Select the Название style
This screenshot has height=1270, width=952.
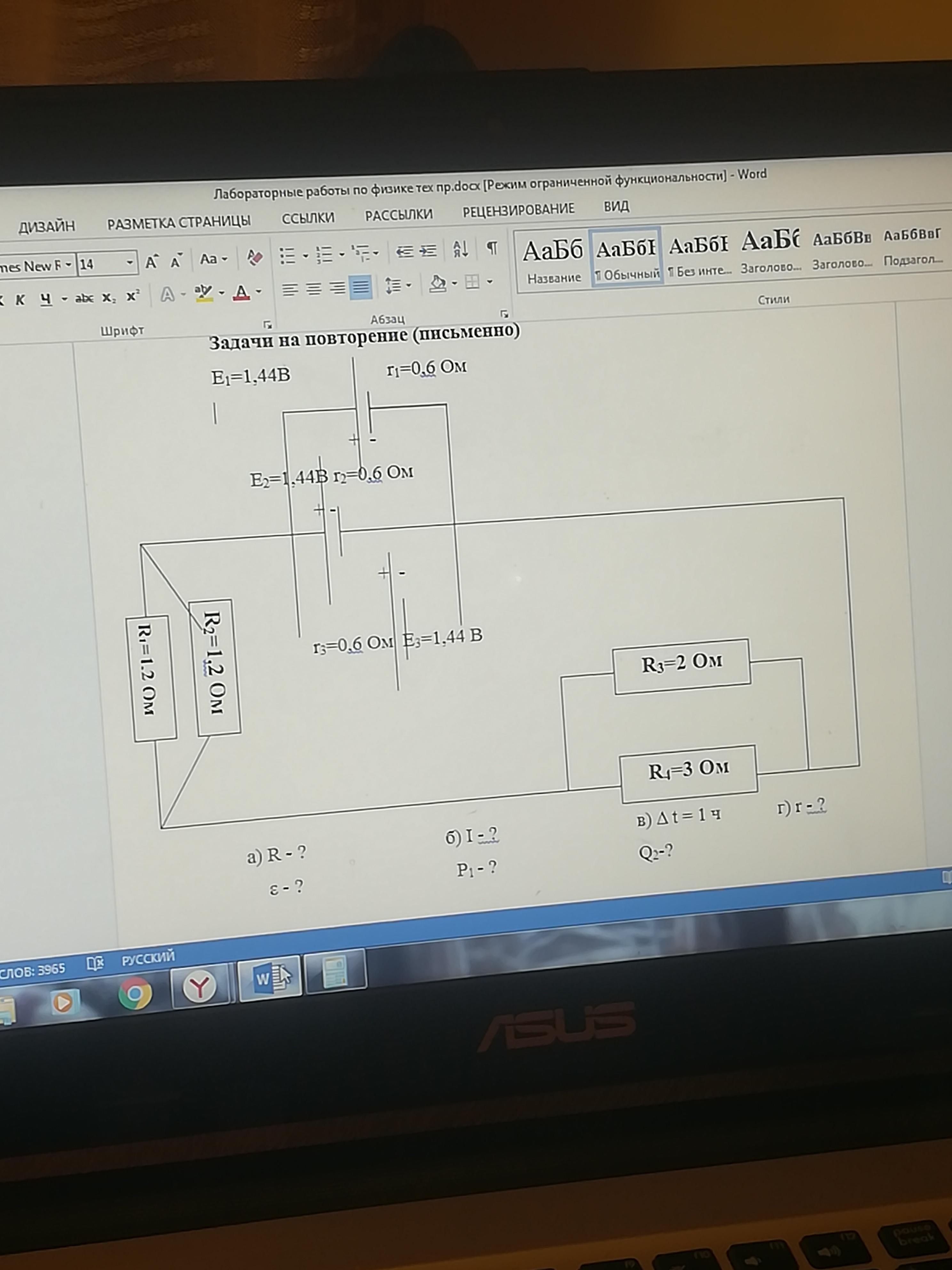[x=553, y=262]
